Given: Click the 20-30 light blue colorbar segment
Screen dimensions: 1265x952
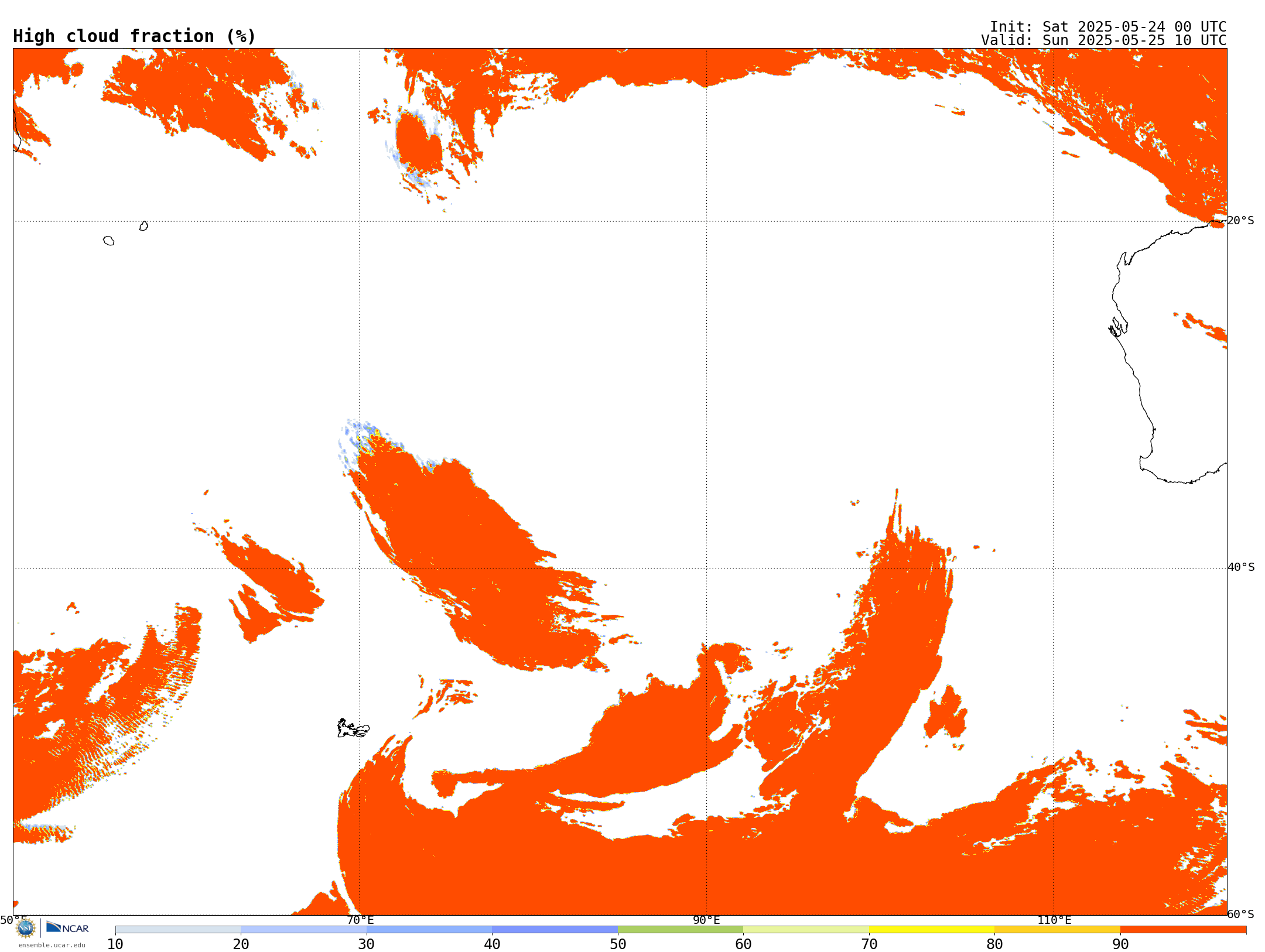Looking at the screenshot, I should click(x=303, y=930).
